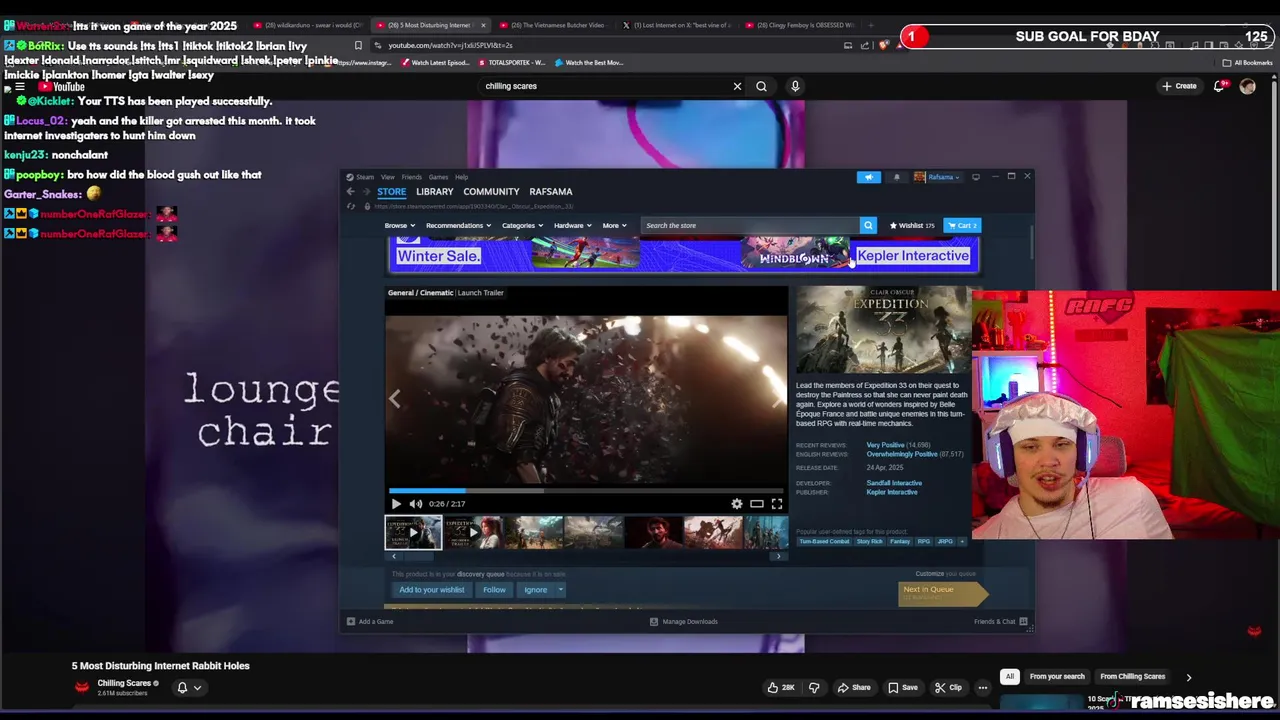Switch to the COMMUNITY tab
1280x720 pixels.
click(x=491, y=192)
